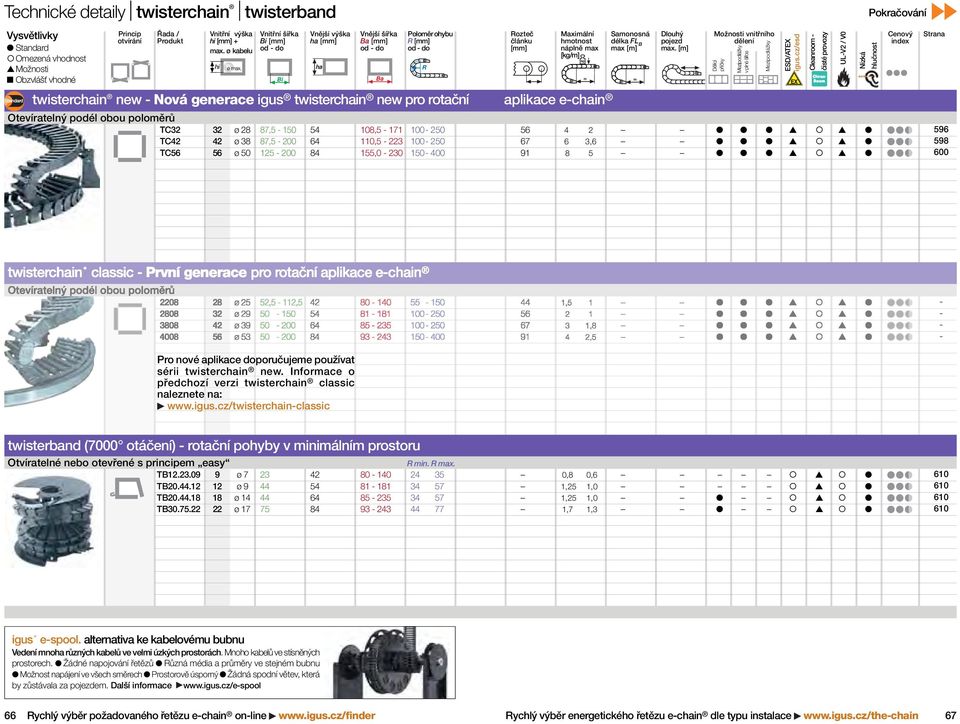The height and width of the screenshot is (724, 960).
Task: Click the twisterband product photo
Action: coord(52,521)
